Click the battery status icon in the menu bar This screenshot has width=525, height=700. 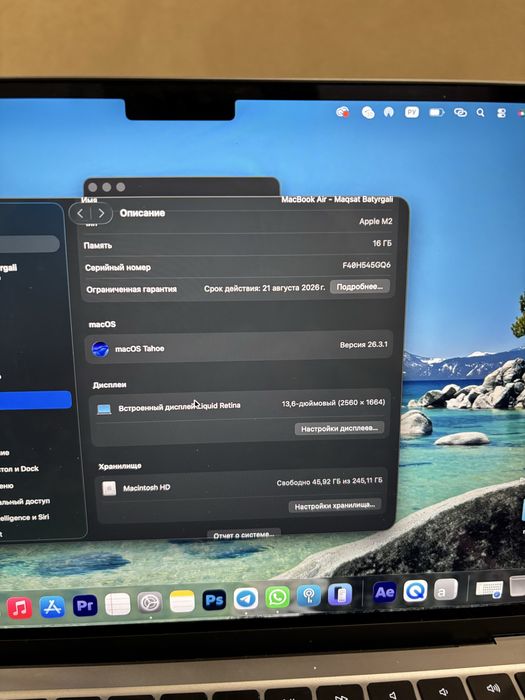coord(436,112)
